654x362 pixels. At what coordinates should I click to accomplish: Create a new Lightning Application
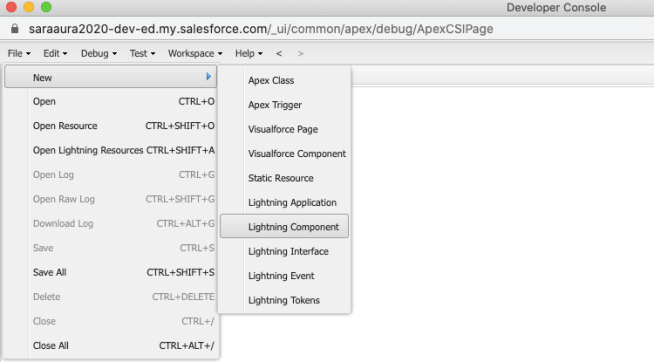(x=284, y=202)
